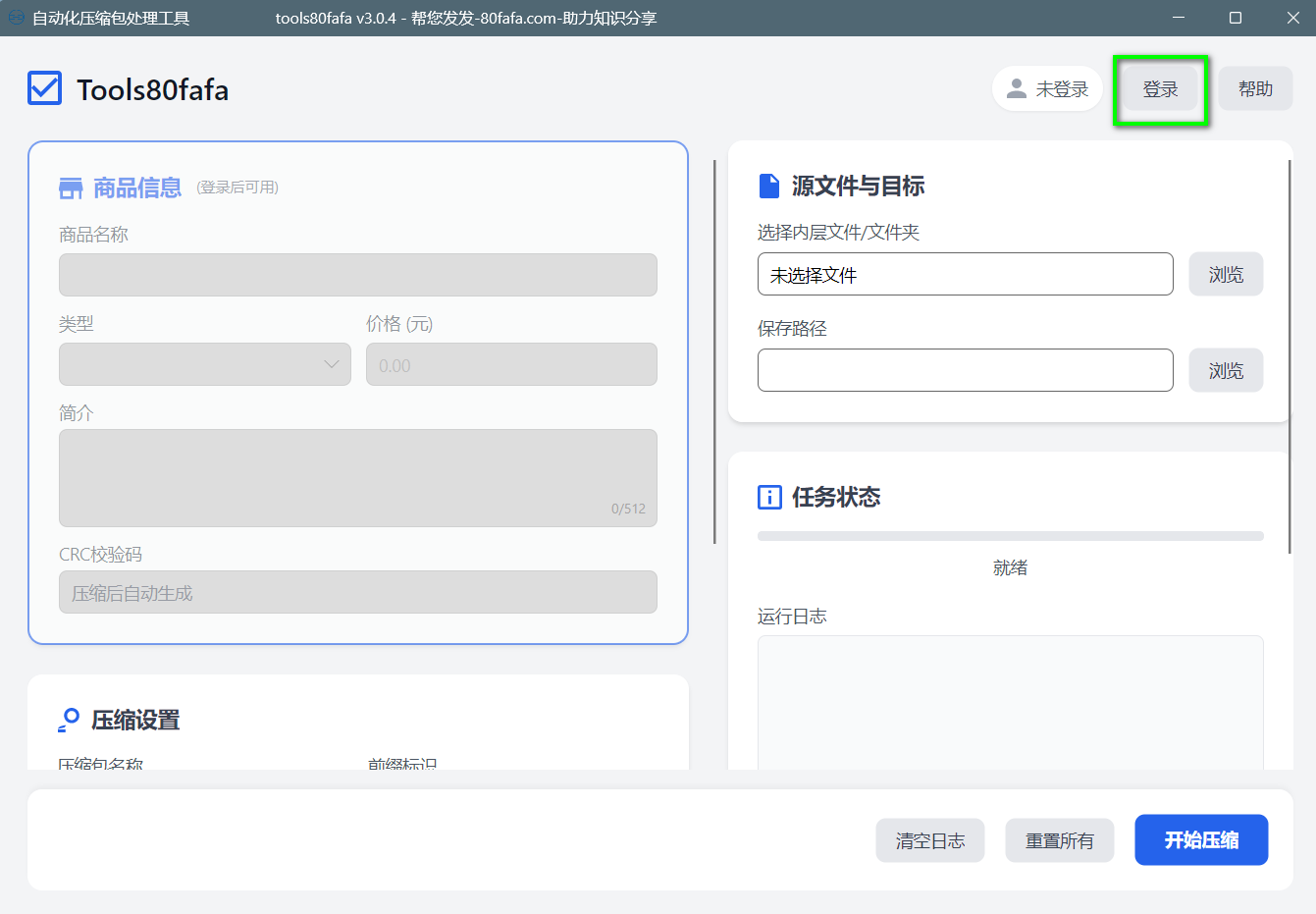
Task: Open the 帮助 help button
Action: pos(1255,89)
